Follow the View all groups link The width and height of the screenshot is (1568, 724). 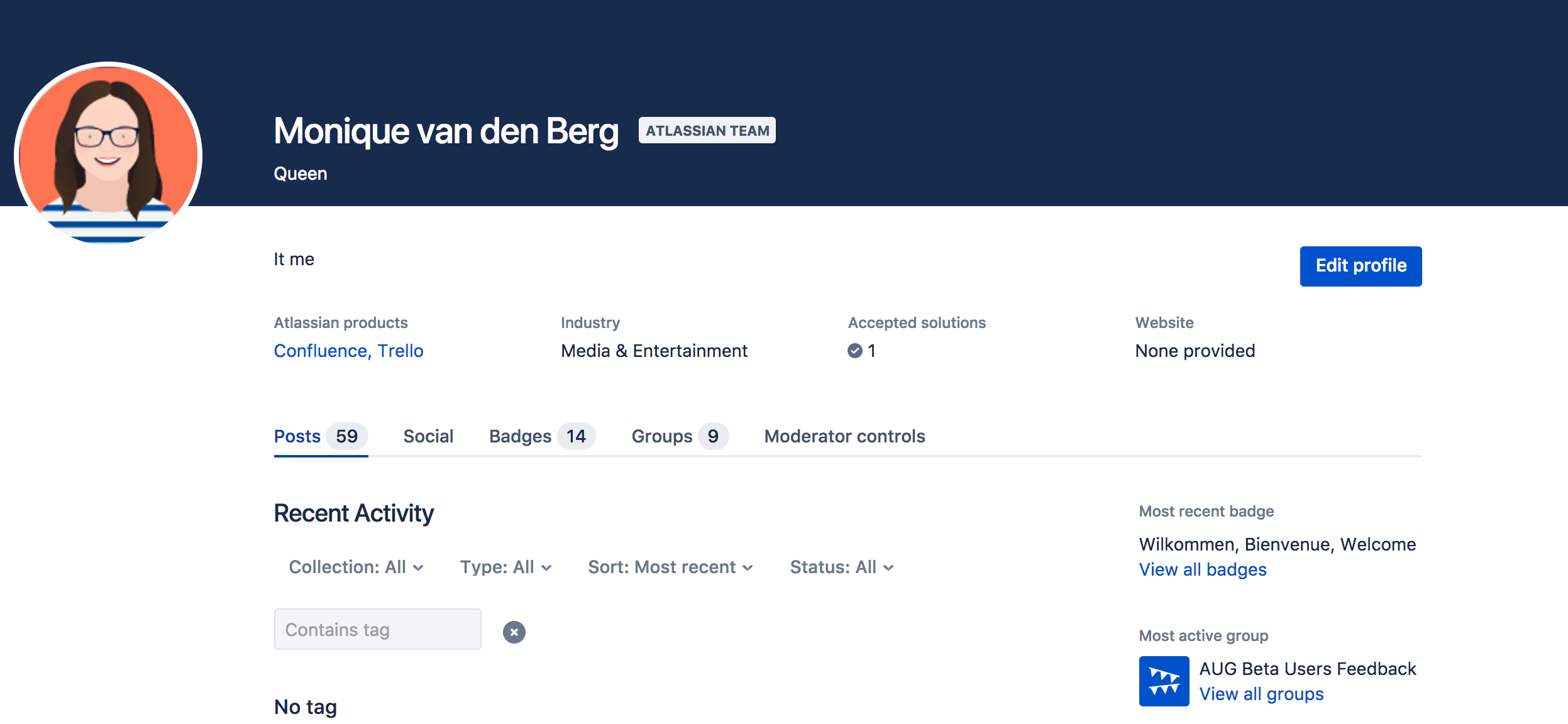point(1261,694)
